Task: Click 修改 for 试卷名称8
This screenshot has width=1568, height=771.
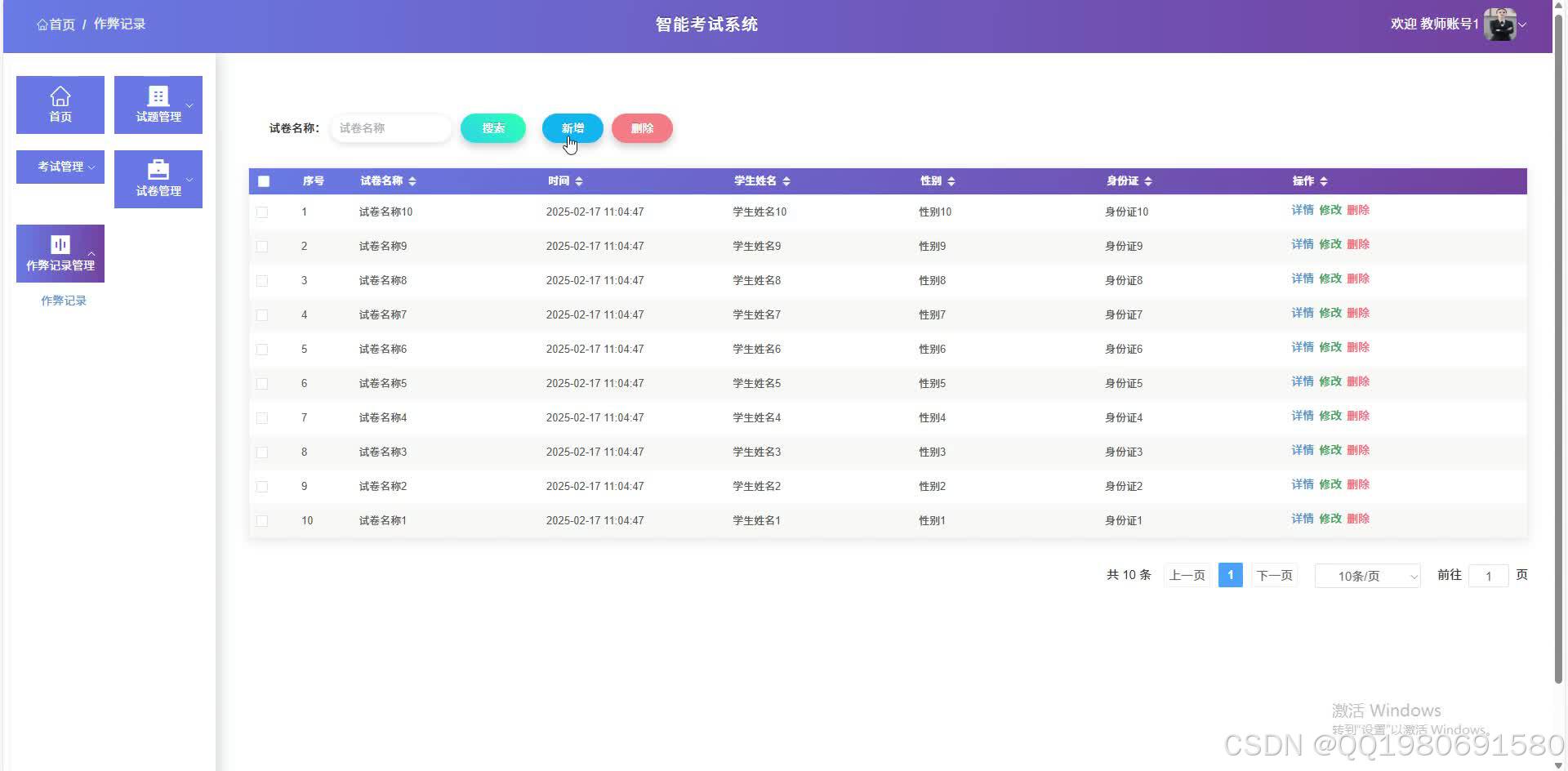Action: tap(1330, 279)
